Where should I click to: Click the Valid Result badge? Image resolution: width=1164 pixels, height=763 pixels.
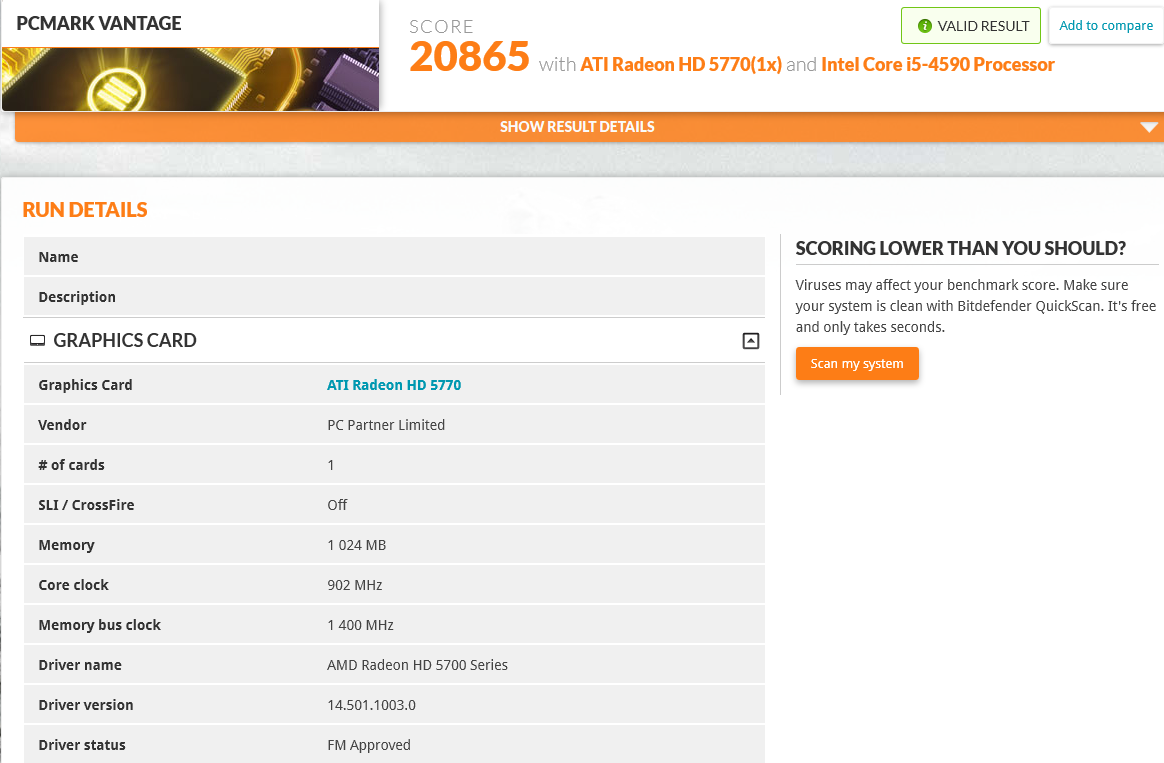(x=970, y=26)
